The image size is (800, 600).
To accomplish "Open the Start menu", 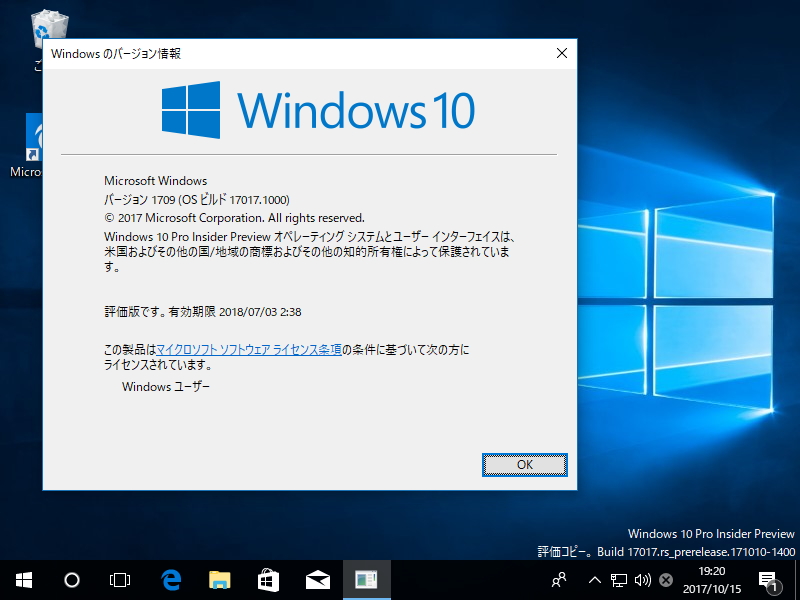I will [22, 580].
